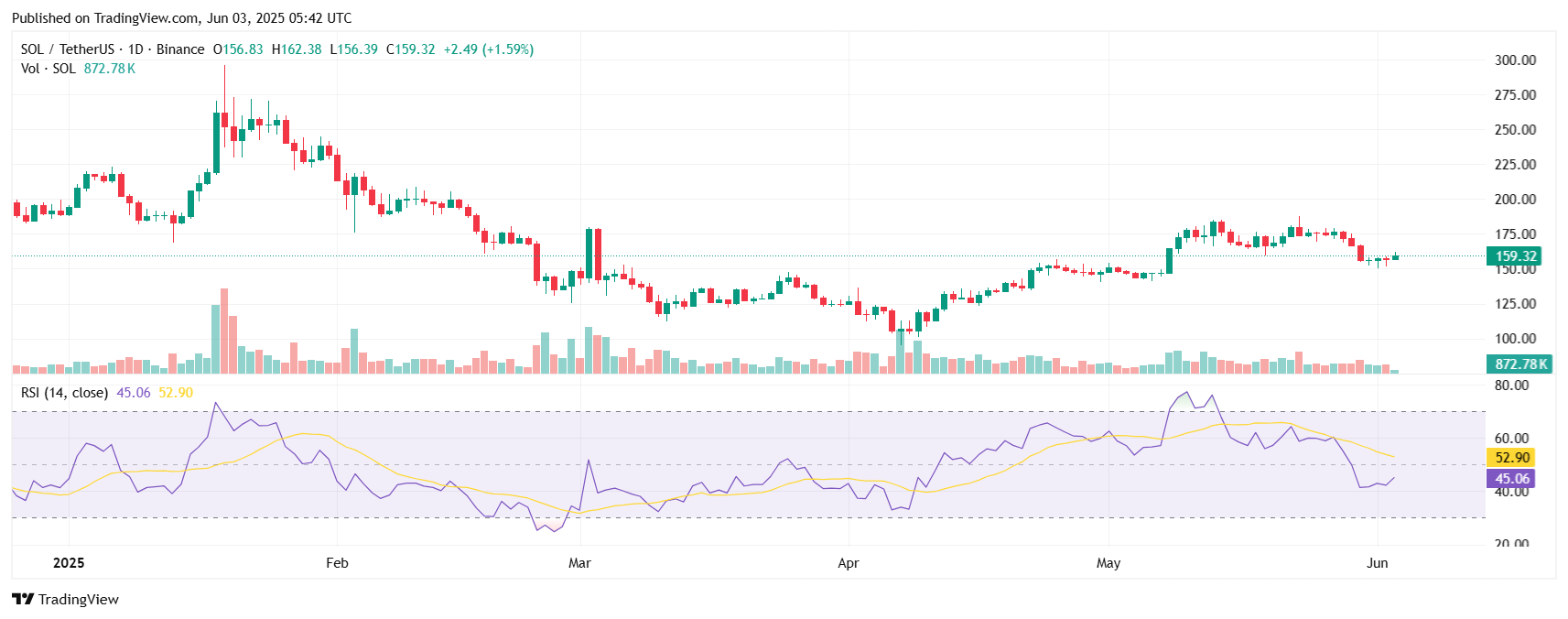
Task: Click the 2025 year label on time axis
Action: [x=69, y=563]
